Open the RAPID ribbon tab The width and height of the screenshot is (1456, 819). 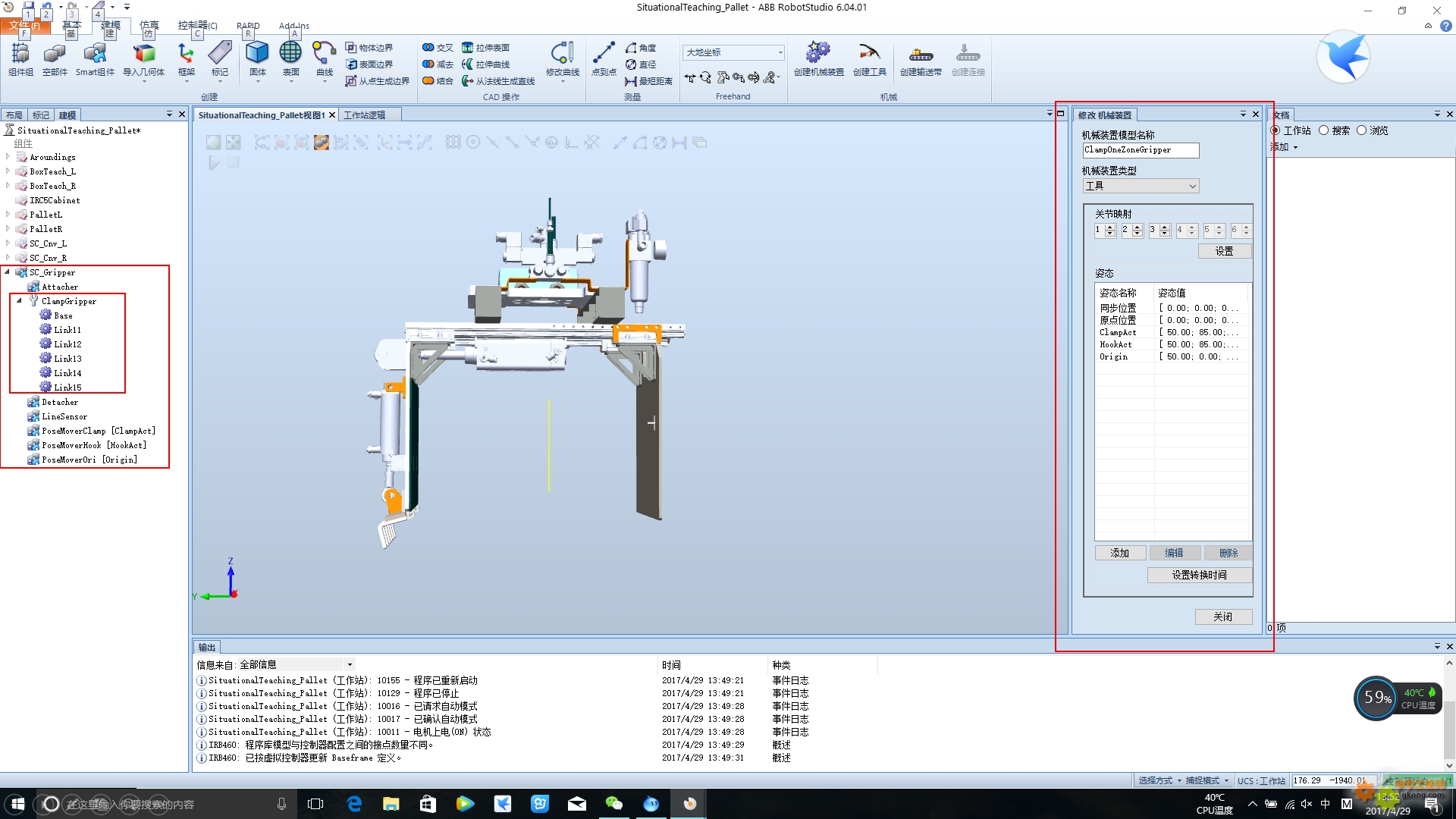pos(248,26)
